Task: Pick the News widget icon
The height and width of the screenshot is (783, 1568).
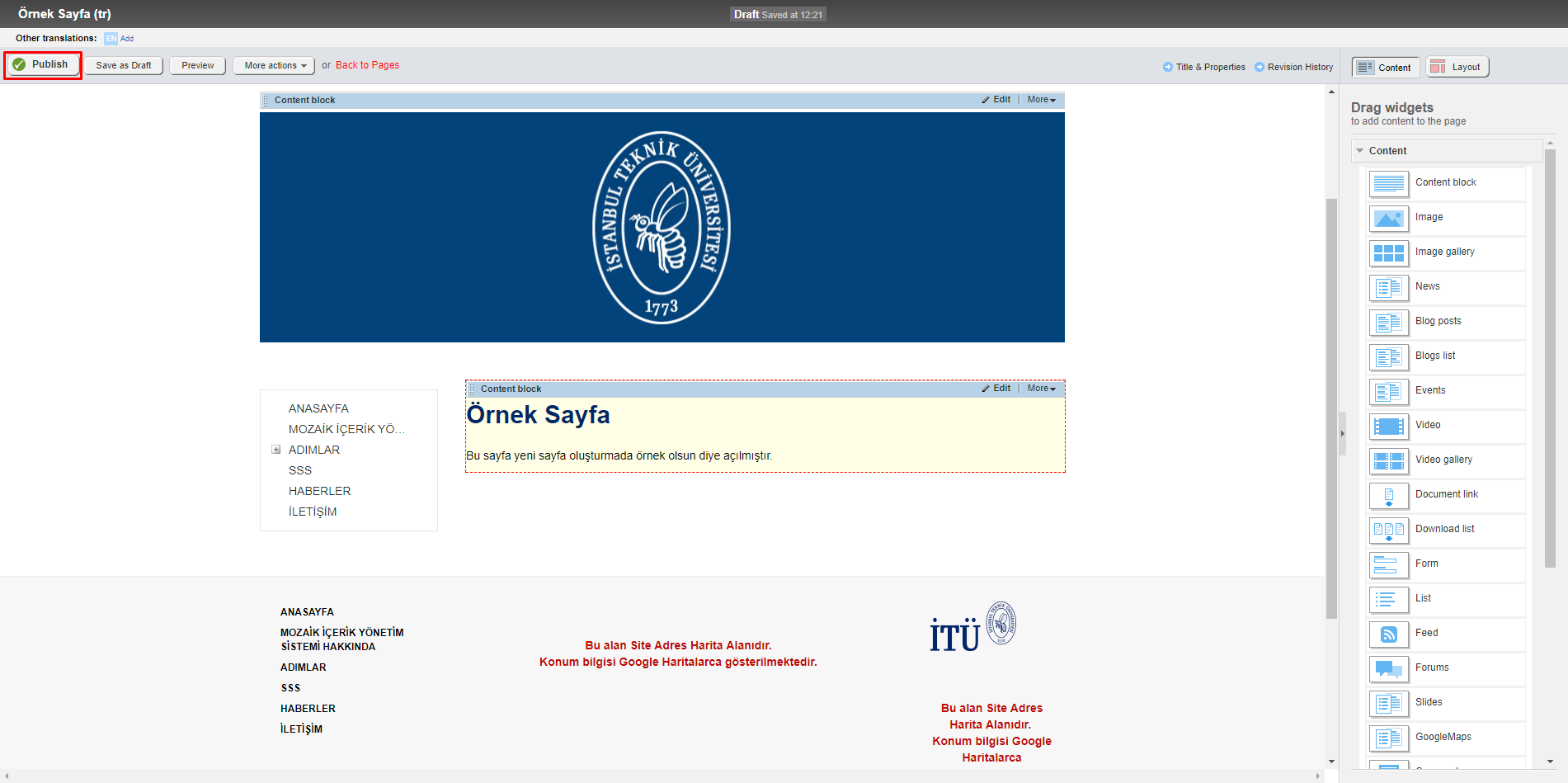Action: tap(1389, 287)
